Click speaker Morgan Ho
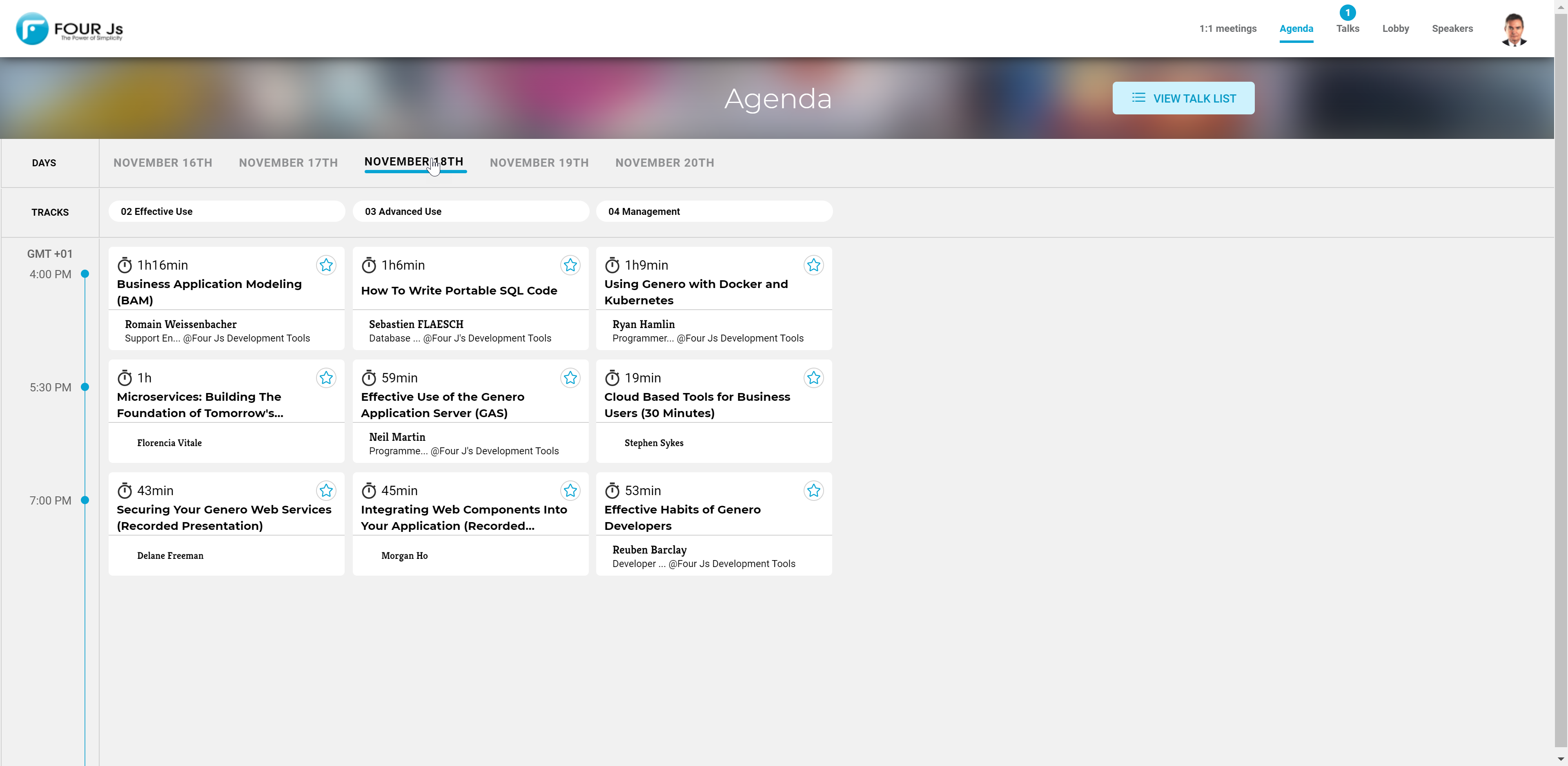The height and width of the screenshot is (766, 1568). tap(404, 555)
